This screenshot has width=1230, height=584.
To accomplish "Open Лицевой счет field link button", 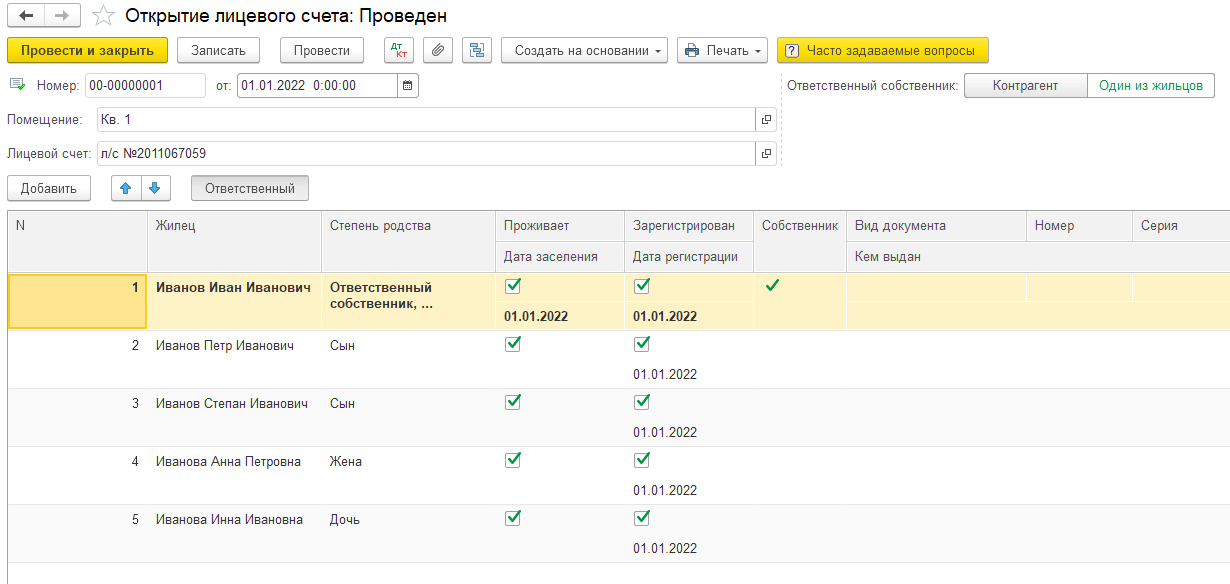I will click(766, 154).
